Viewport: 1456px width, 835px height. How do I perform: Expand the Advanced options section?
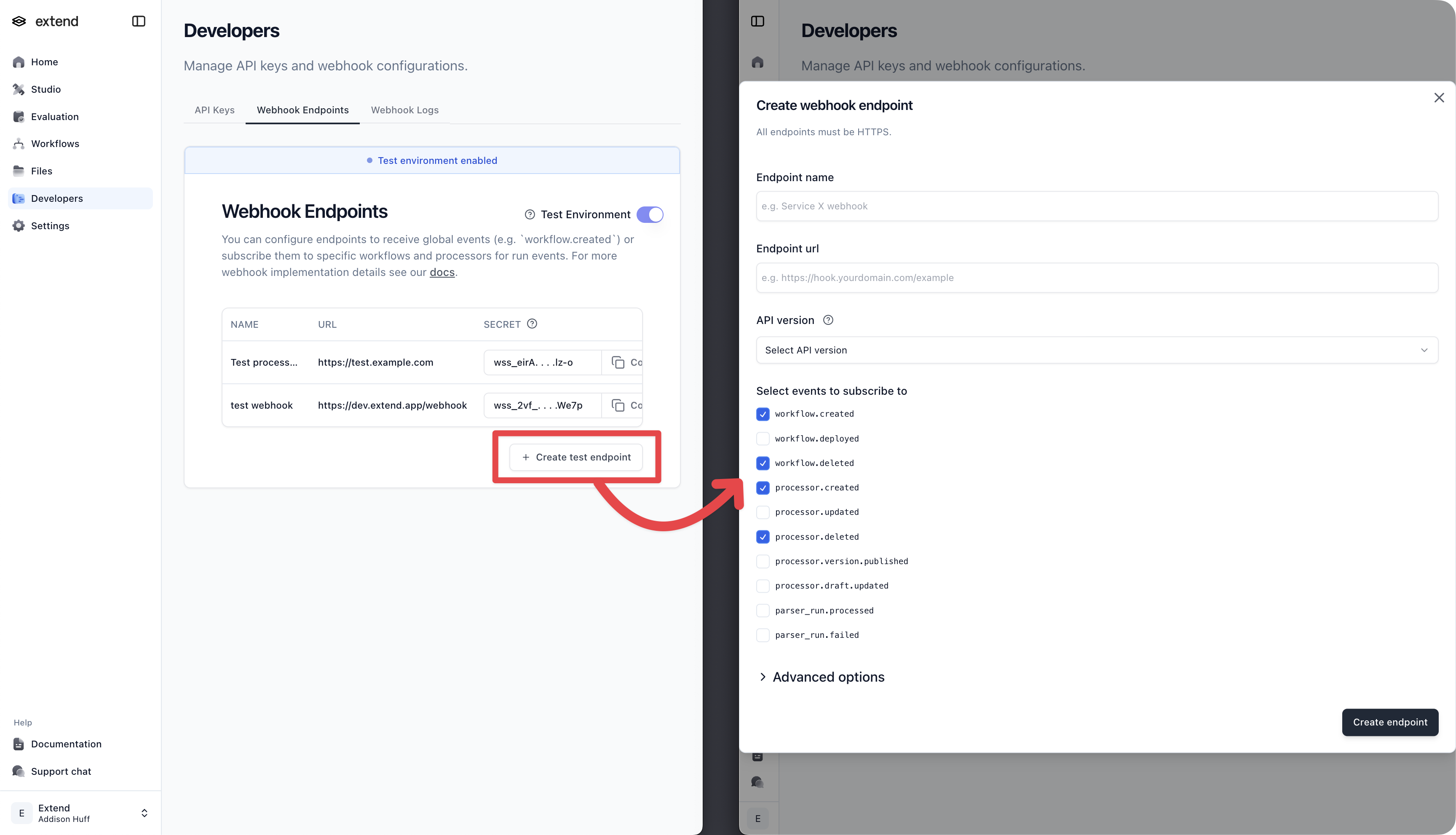[827, 677]
